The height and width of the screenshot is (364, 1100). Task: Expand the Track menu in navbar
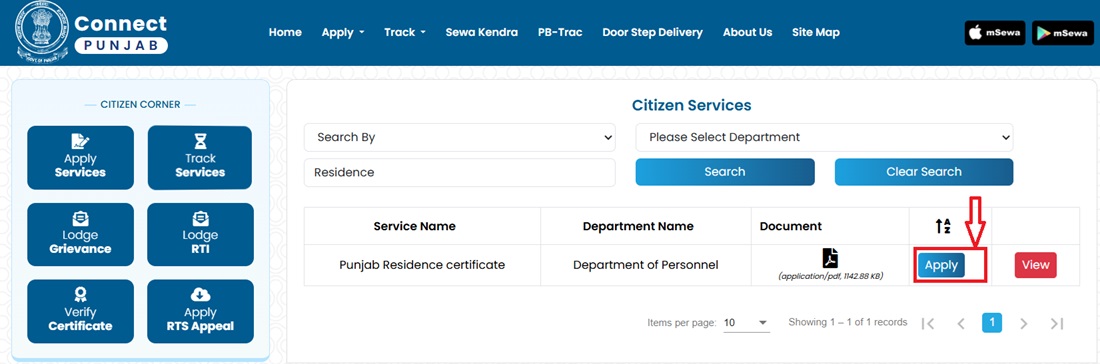(405, 32)
